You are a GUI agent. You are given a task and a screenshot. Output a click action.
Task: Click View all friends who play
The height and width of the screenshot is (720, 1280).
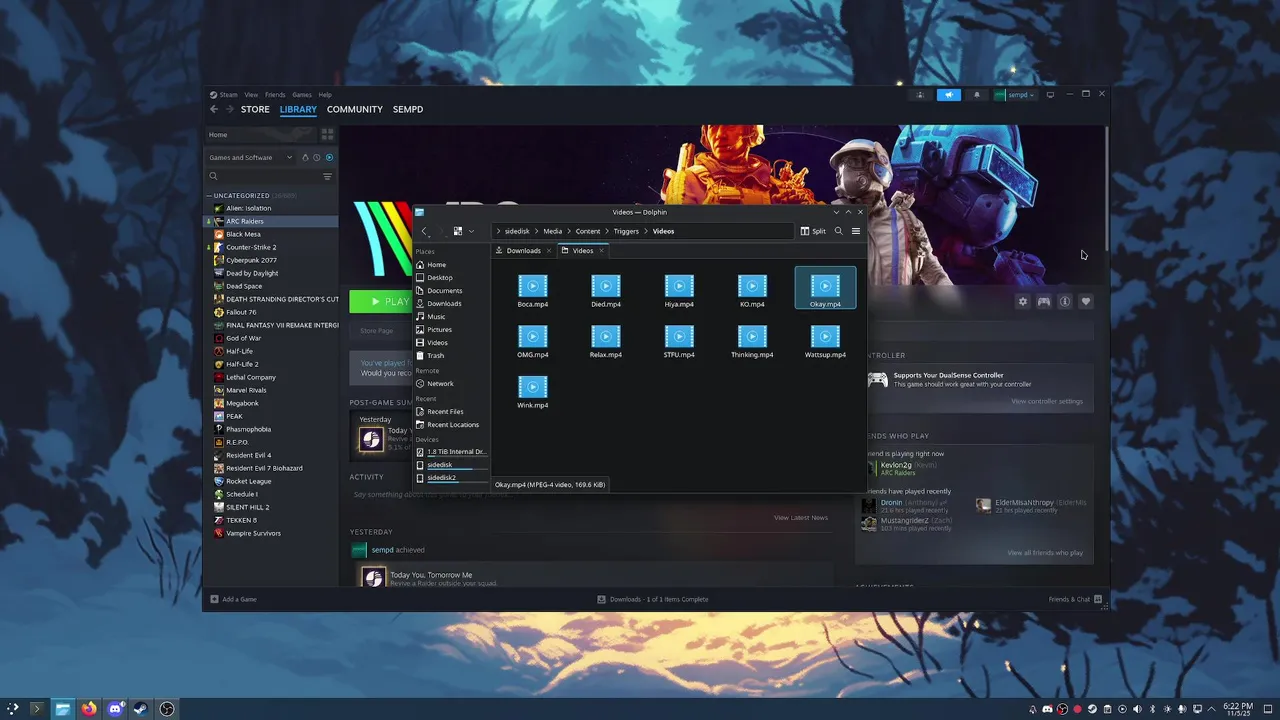point(1045,553)
